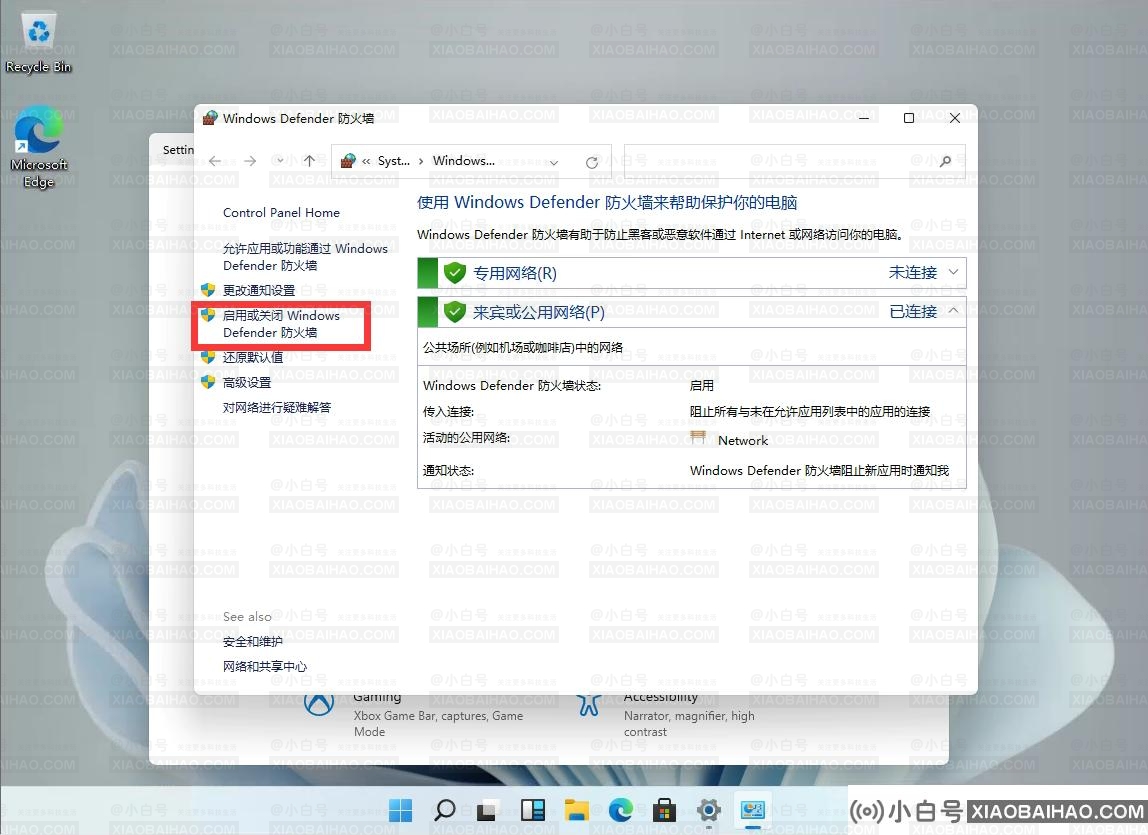Select the 来宾或公用网络(P) header text
The height and width of the screenshot is (835, 1148).
[x=539, y=312]
